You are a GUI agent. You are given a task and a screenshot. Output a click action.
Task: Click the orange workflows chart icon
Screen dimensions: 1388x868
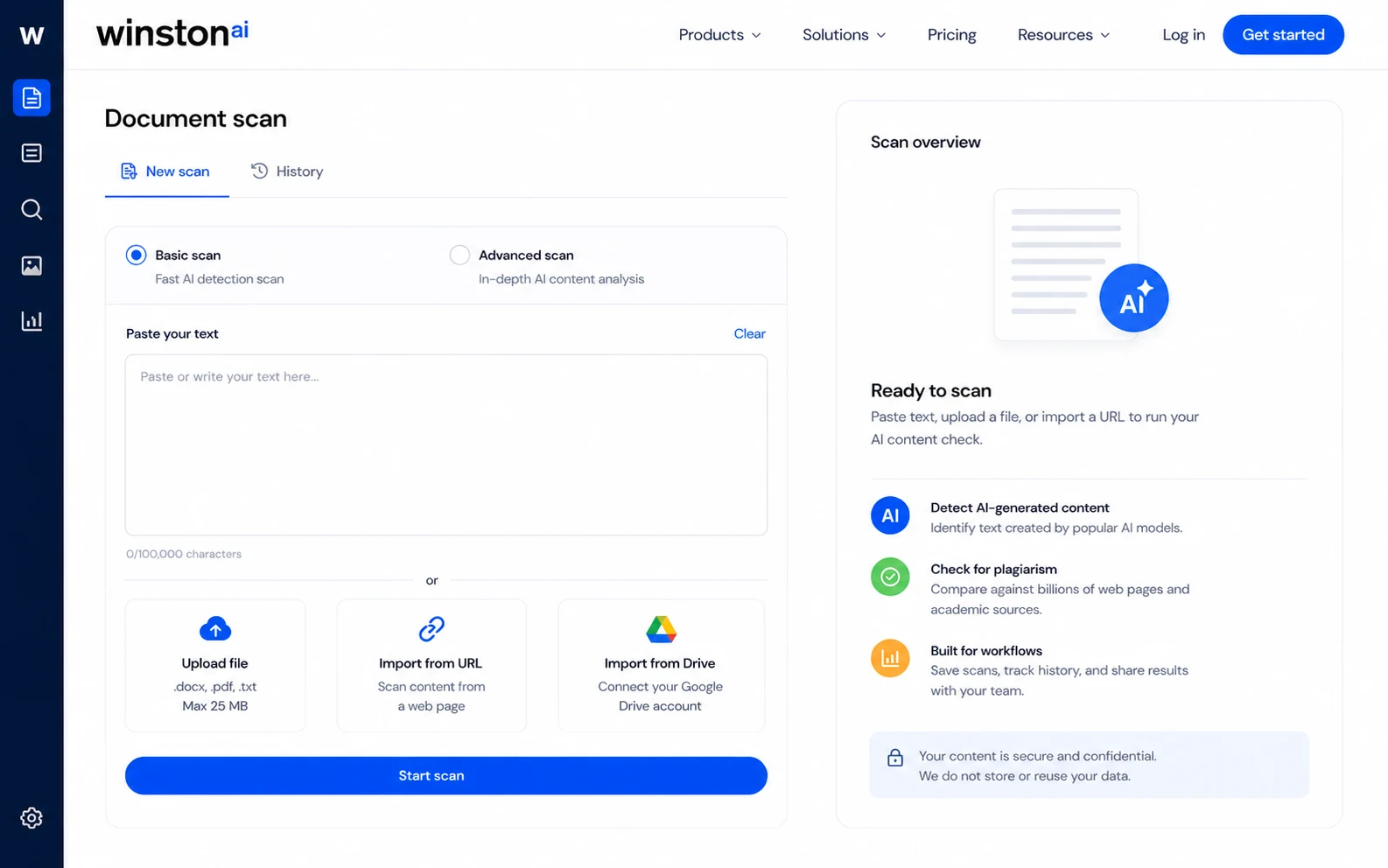890,658
